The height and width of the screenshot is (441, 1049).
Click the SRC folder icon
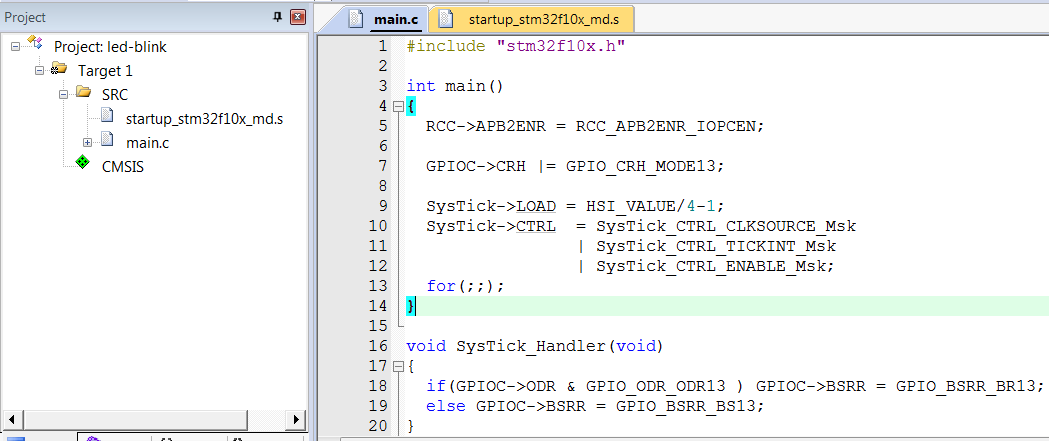(83, 94)
